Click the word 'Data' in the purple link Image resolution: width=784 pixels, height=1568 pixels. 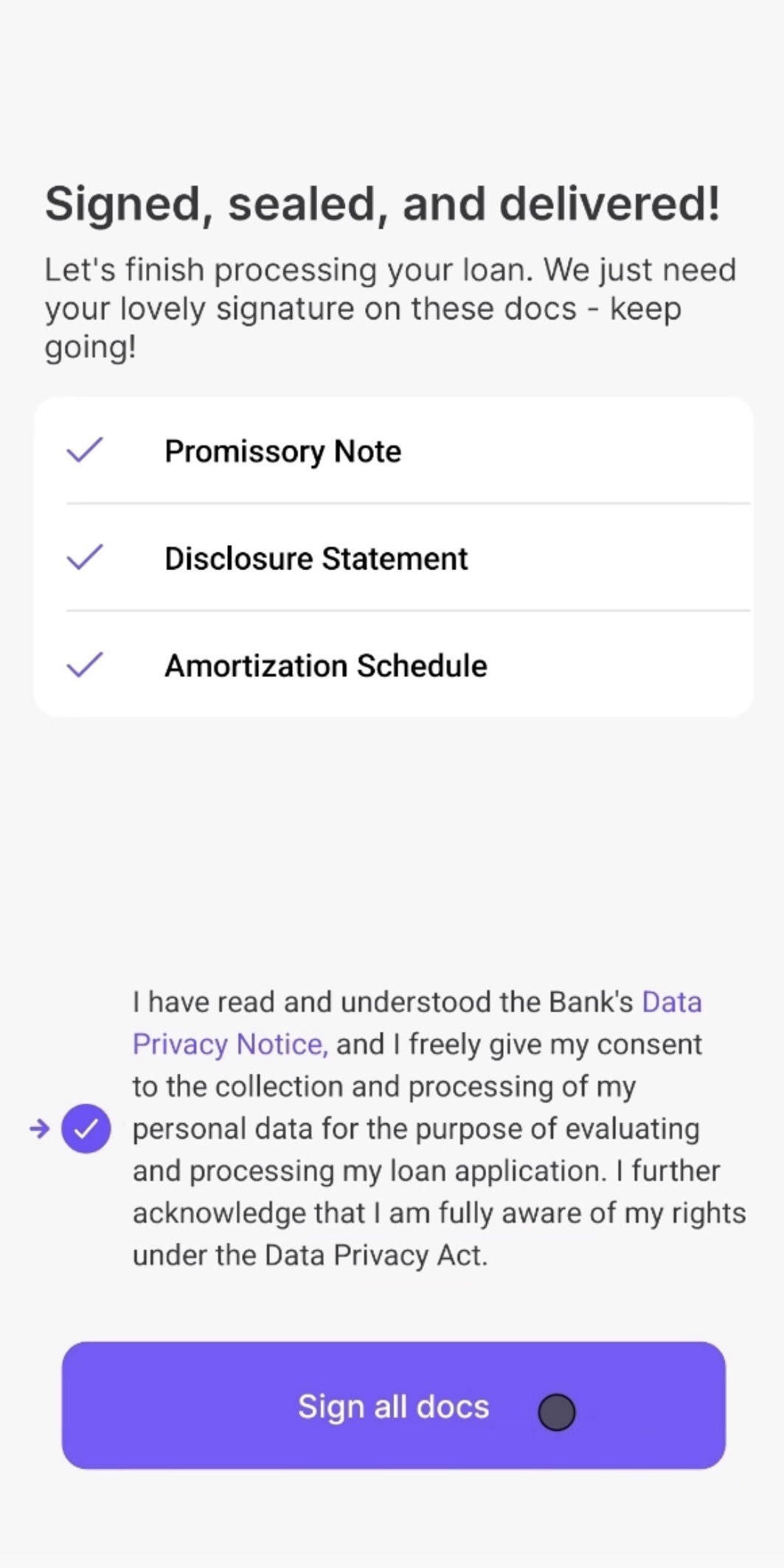pyautogui.click(x=672, y=1002)
